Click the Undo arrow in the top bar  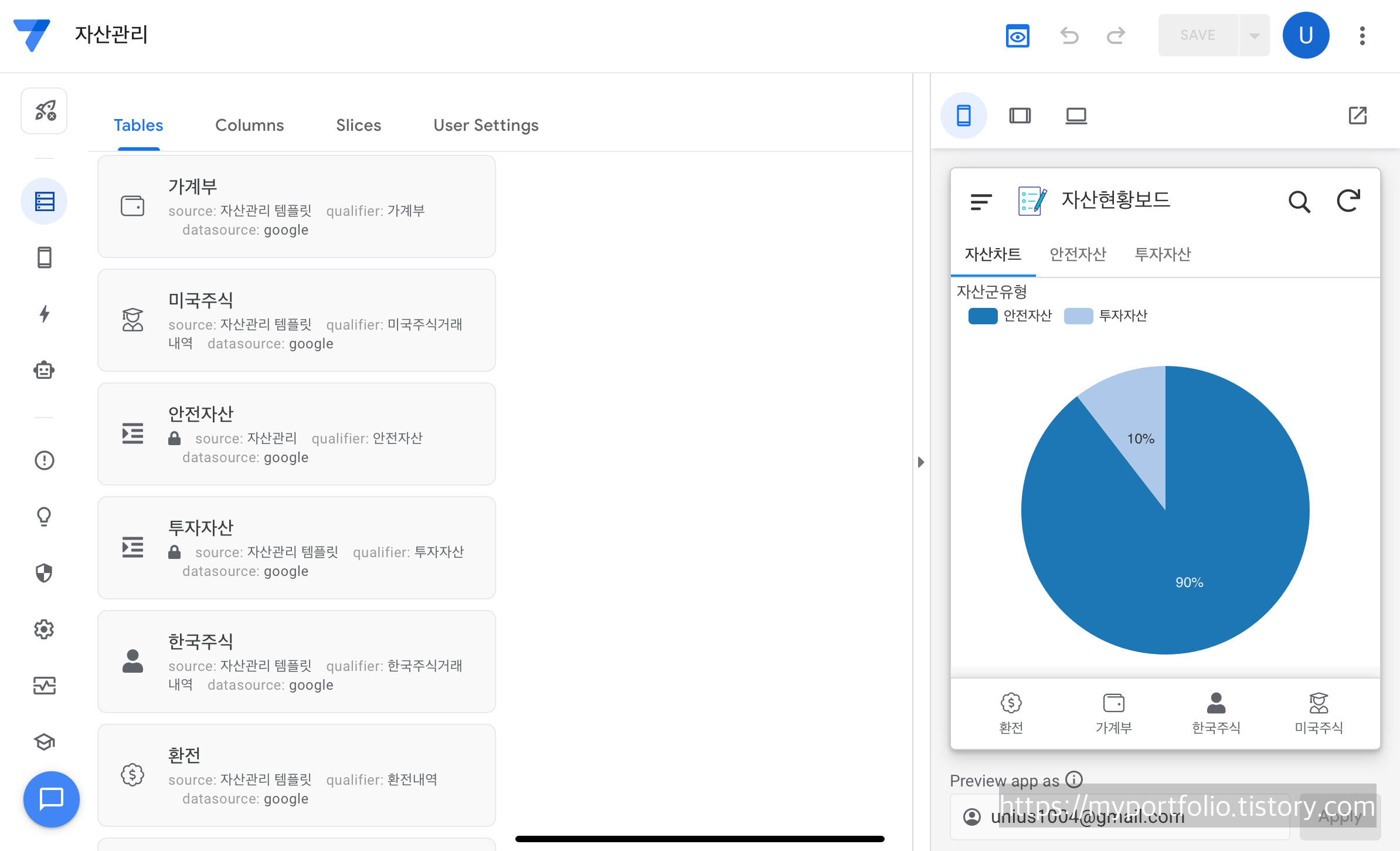(1069, 36)
